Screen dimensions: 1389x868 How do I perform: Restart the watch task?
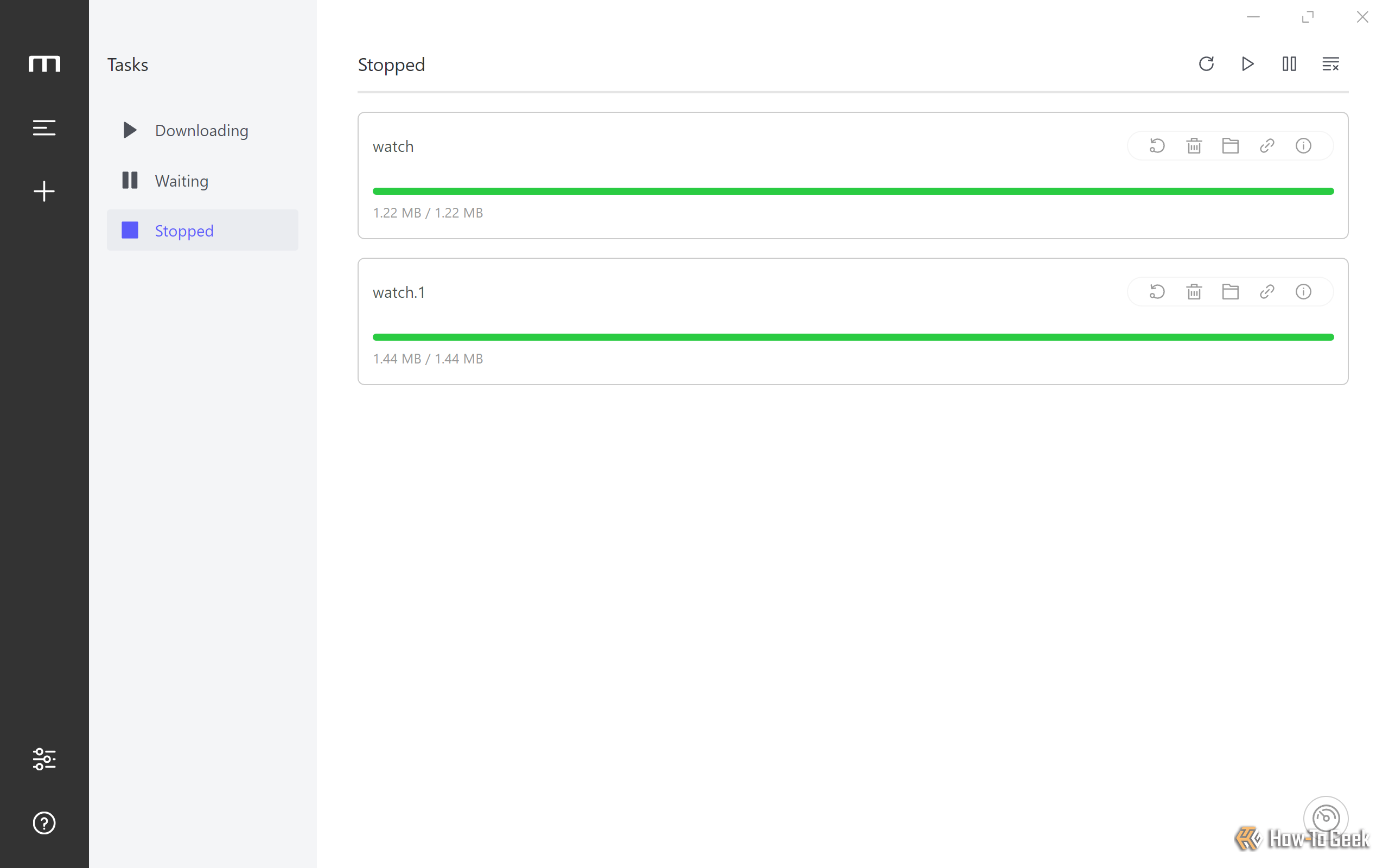pyautogui.click(x=1157, y=146)
